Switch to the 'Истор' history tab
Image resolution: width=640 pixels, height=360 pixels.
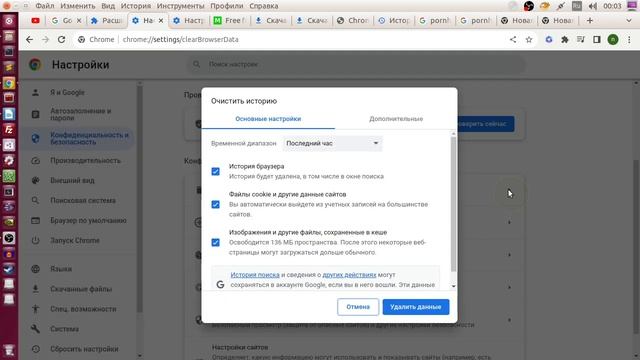click(394, 20)
